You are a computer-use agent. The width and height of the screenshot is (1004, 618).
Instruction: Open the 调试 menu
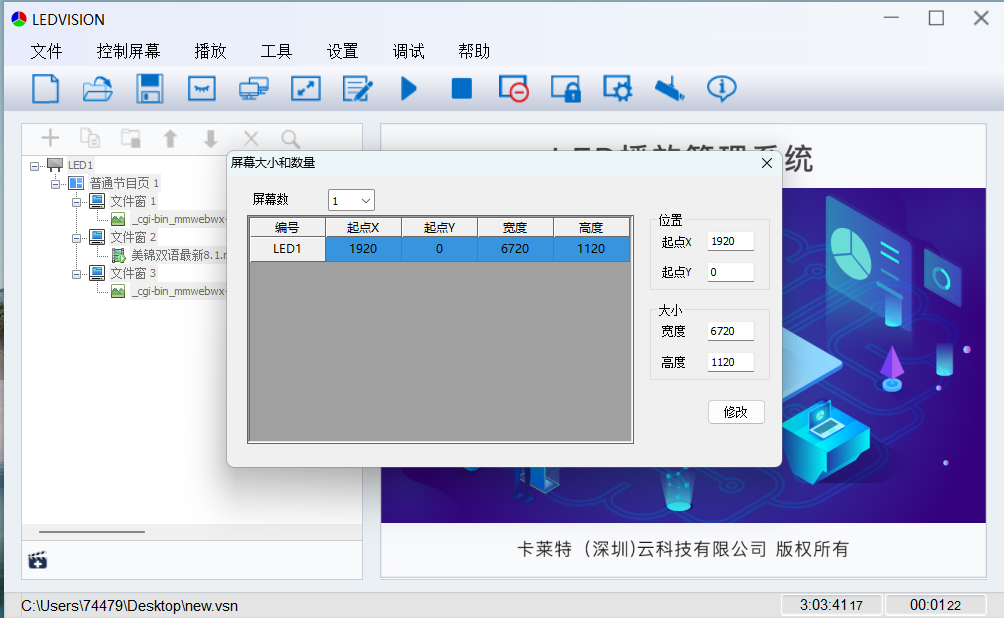(408, 51)
